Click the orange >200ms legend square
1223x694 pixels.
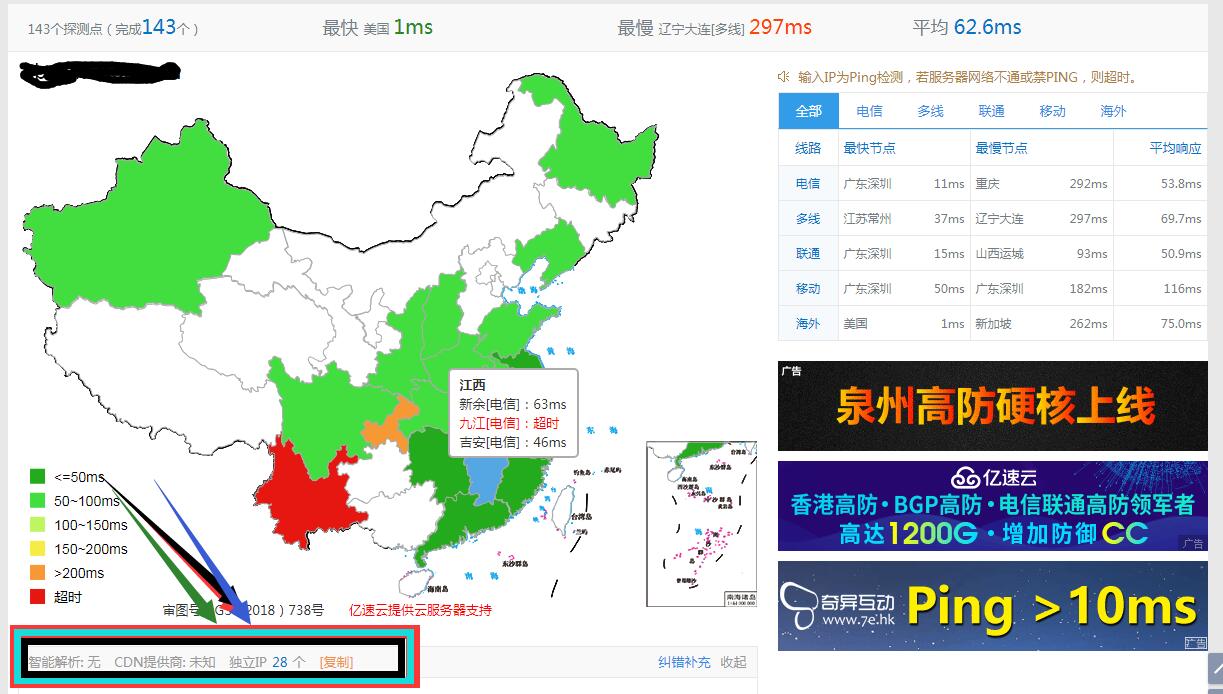(38, 573)
